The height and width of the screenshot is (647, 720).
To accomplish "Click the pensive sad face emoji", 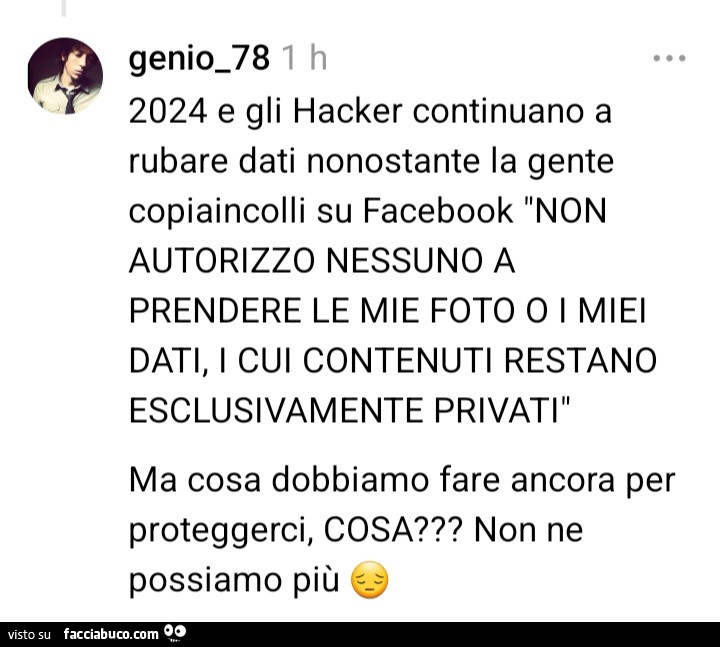I will [369, 579].
